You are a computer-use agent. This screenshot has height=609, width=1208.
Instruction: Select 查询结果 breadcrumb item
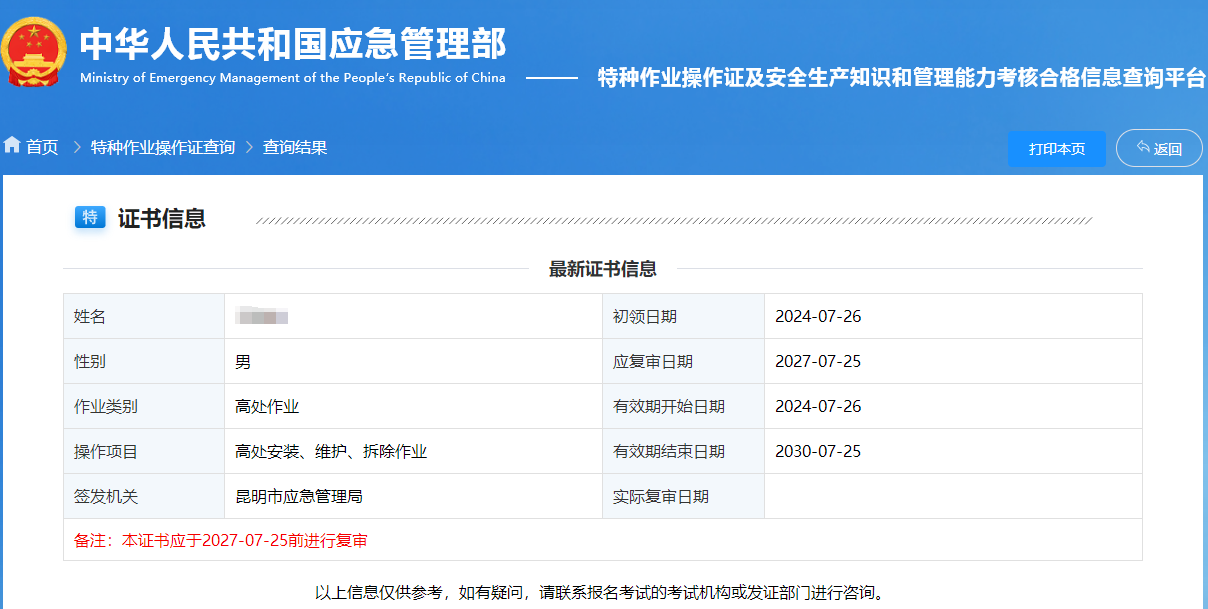click(x=295, y=148)
